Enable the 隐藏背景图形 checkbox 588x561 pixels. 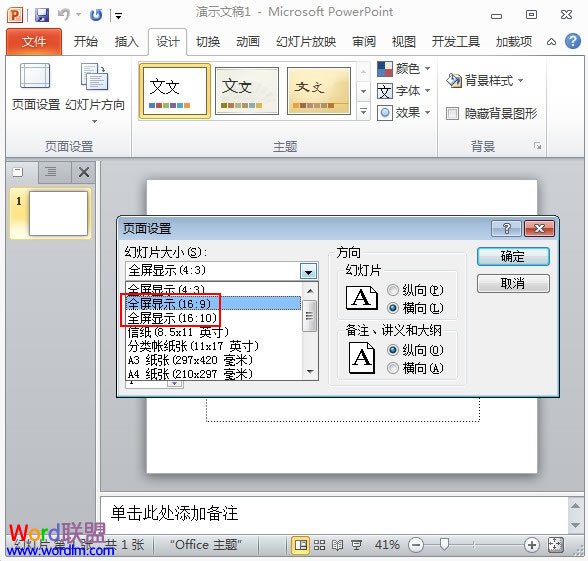coord(452,113)
